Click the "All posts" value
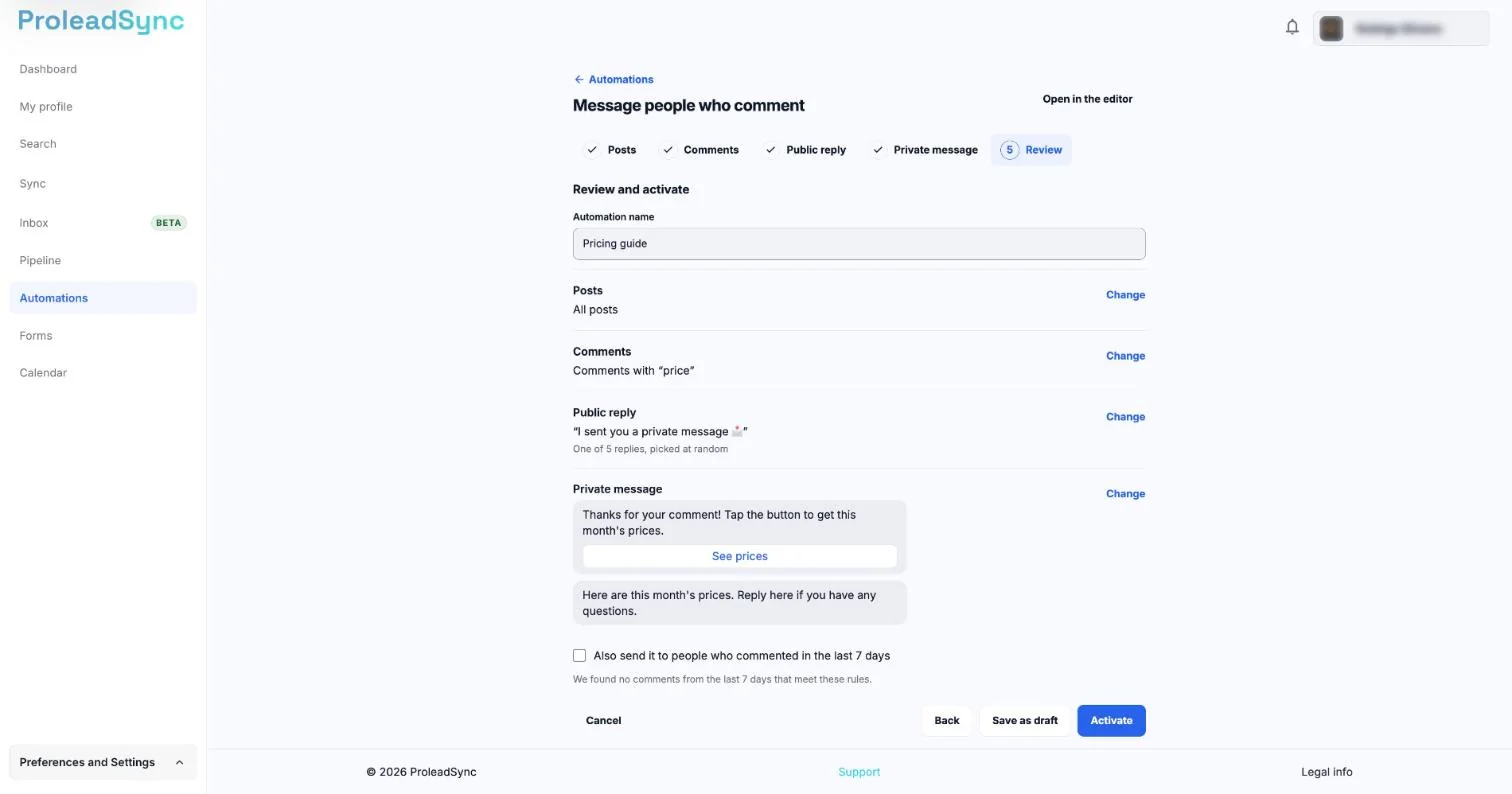 click(x=595, y=310)
